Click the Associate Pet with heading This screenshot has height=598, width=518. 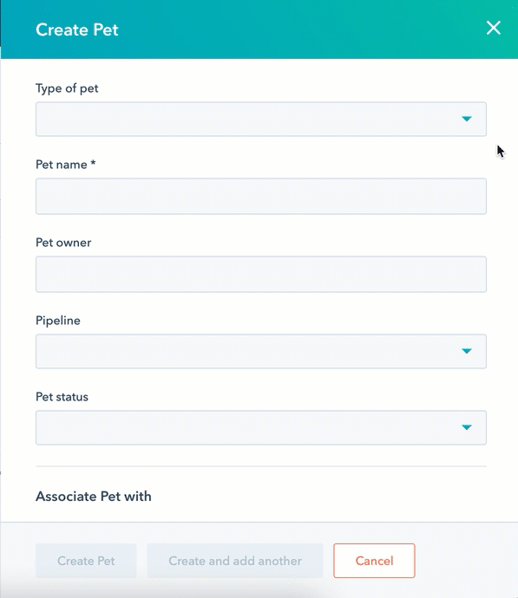click(93, 497)
